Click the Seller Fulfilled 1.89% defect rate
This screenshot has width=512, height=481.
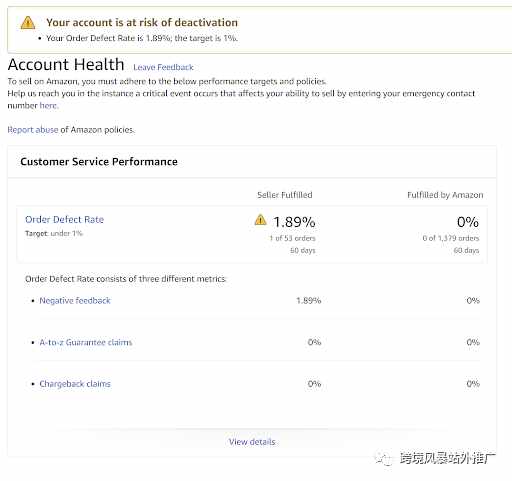coord(294,222)
